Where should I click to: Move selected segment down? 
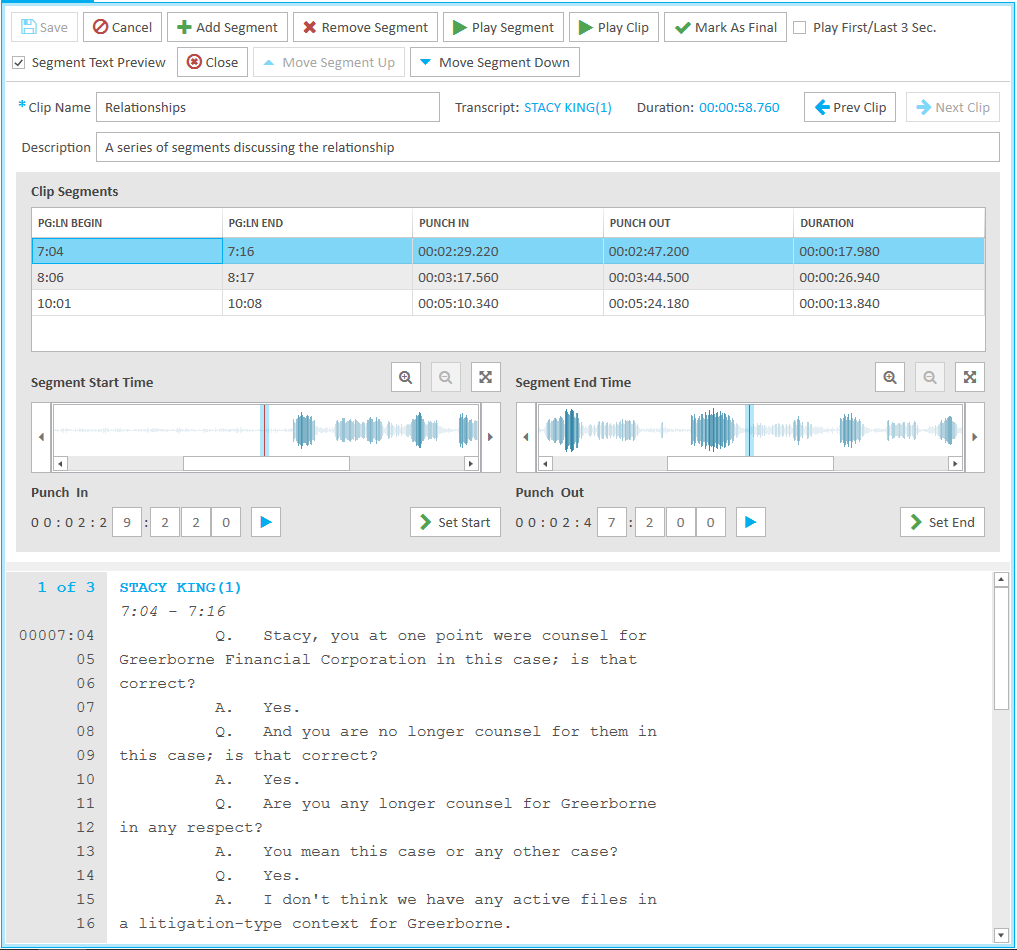pos(495,62)
